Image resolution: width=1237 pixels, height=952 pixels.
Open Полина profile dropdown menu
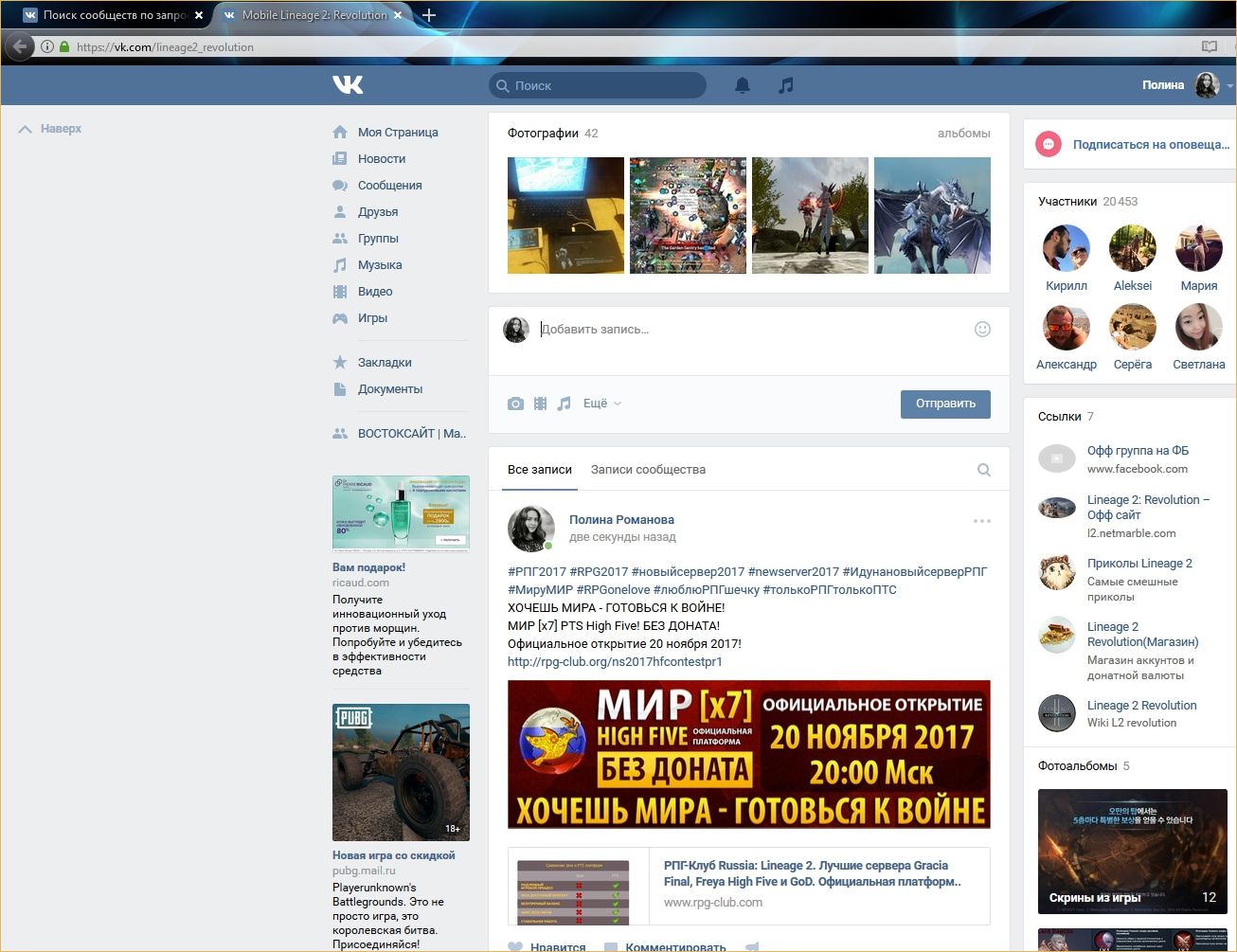point(1188,85)
